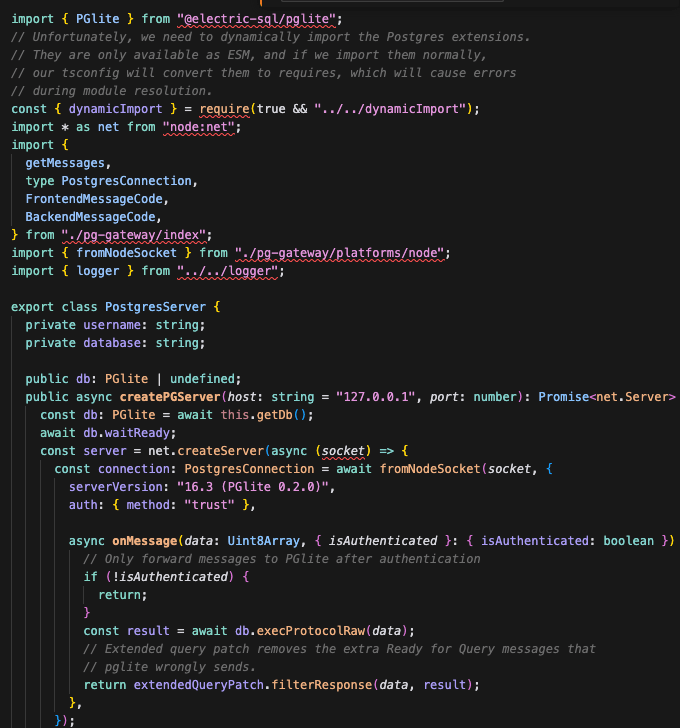Click the net.createServer call
The width and height of the screenshot is (680, 728).
click(x=206, y=451)
